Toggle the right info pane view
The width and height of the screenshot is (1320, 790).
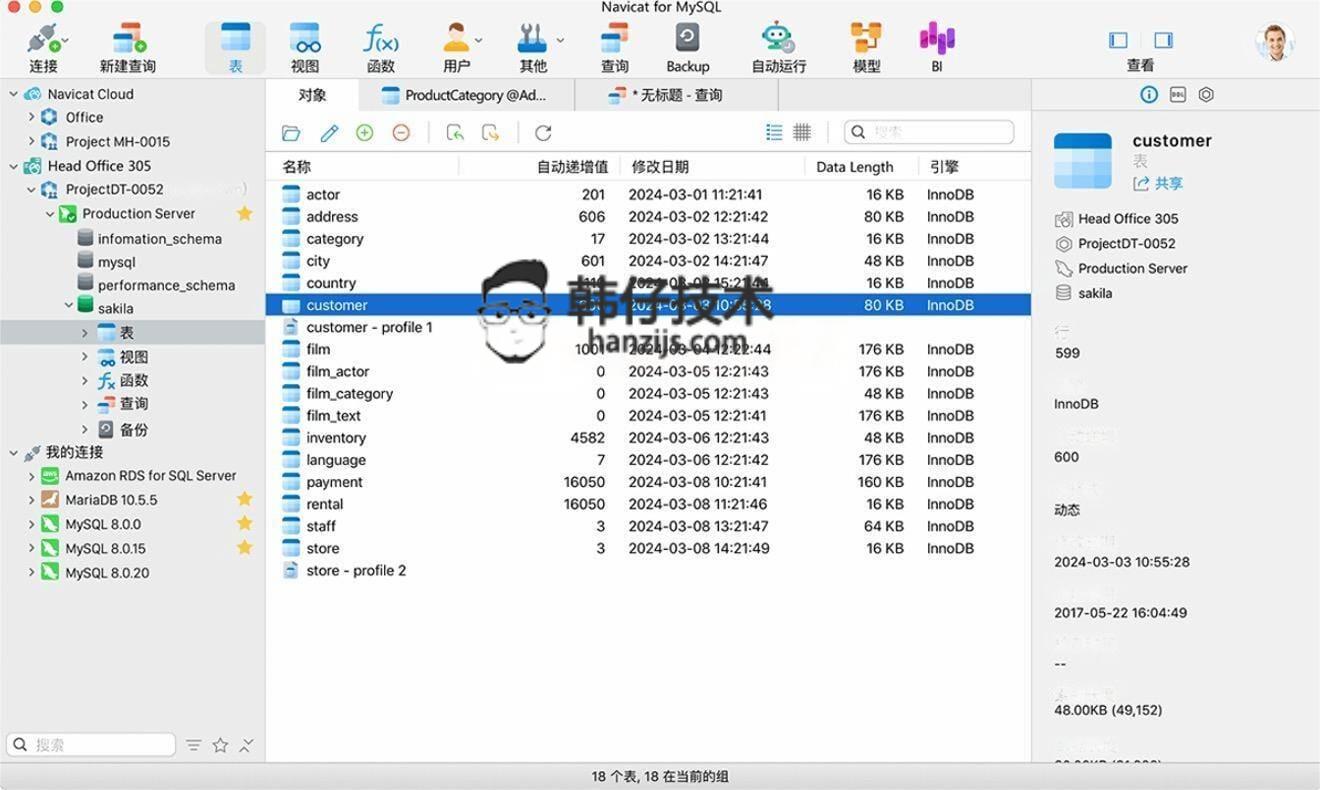click(x=1163, y=40)
